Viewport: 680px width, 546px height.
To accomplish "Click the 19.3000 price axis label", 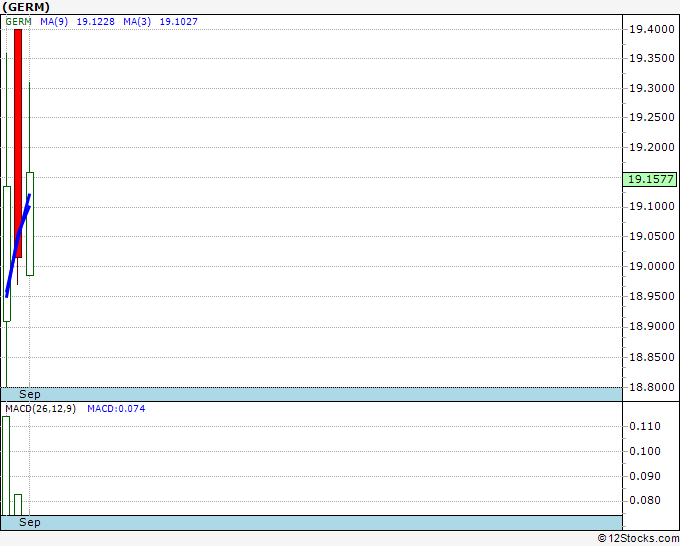I will point(652,88).
